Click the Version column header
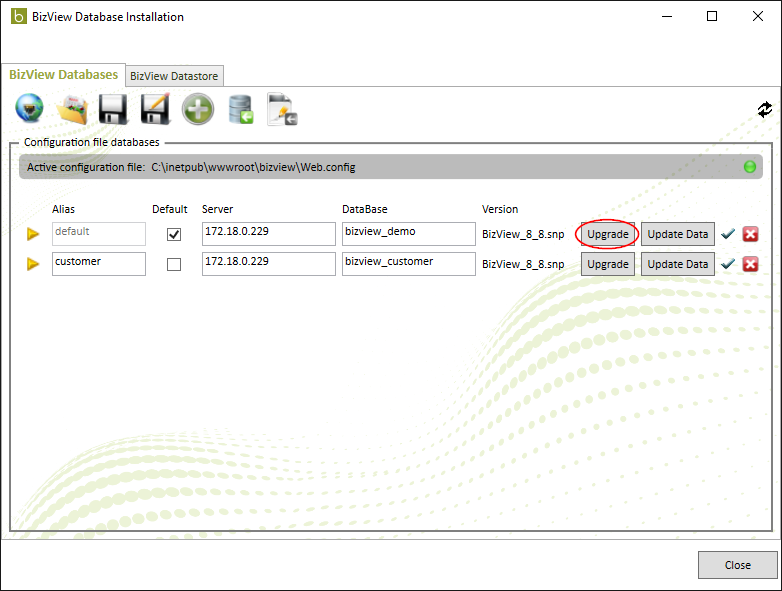Image resolution: width=782 pixels, height=591 pixels. click(500, 209)
